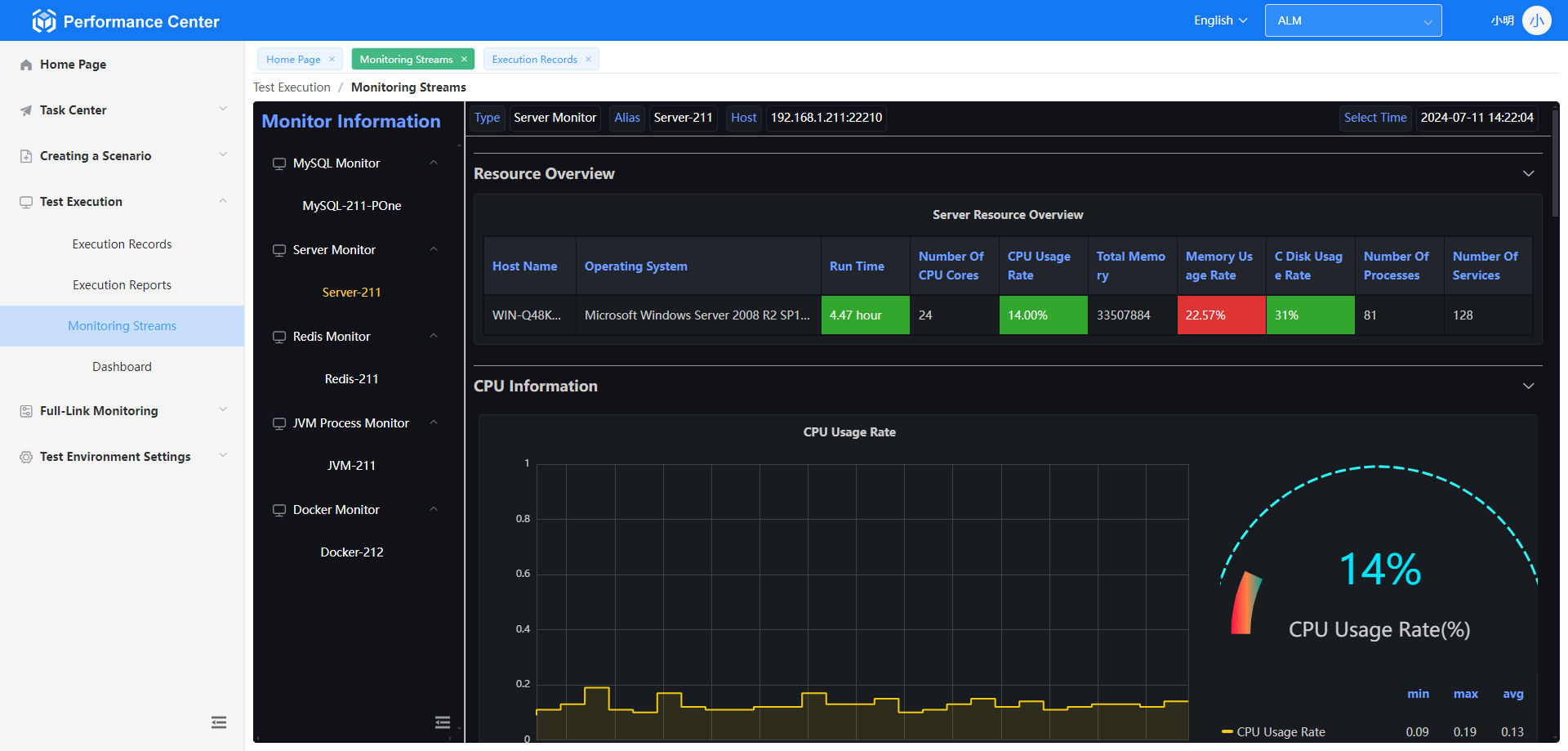Screen dimensions: 1568x751
Task: Click the Select Time date field
Action: tap(1477, 118)
